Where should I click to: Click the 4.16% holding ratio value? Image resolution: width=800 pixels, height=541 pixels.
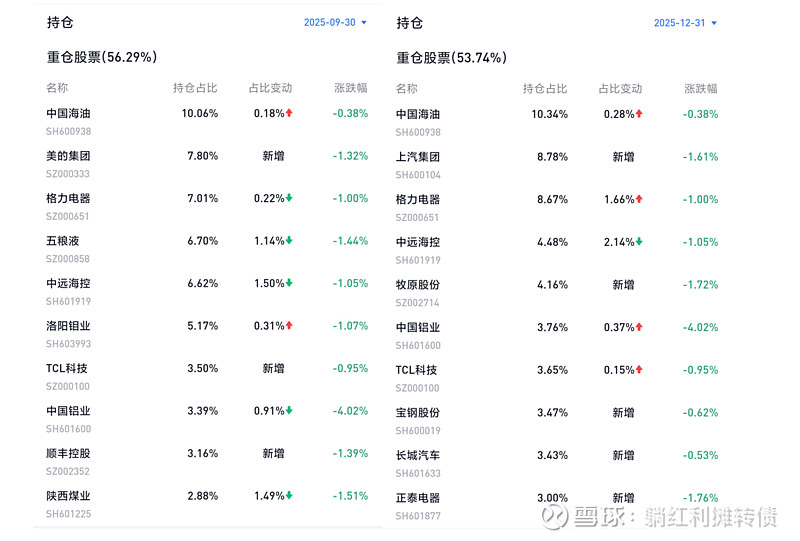[x=553, y=285]
